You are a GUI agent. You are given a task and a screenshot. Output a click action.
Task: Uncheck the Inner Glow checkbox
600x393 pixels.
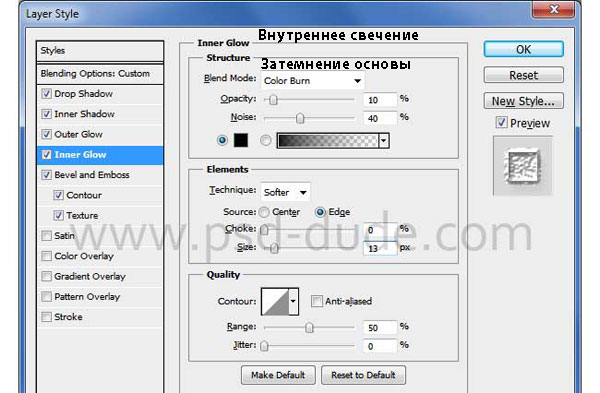46,155
